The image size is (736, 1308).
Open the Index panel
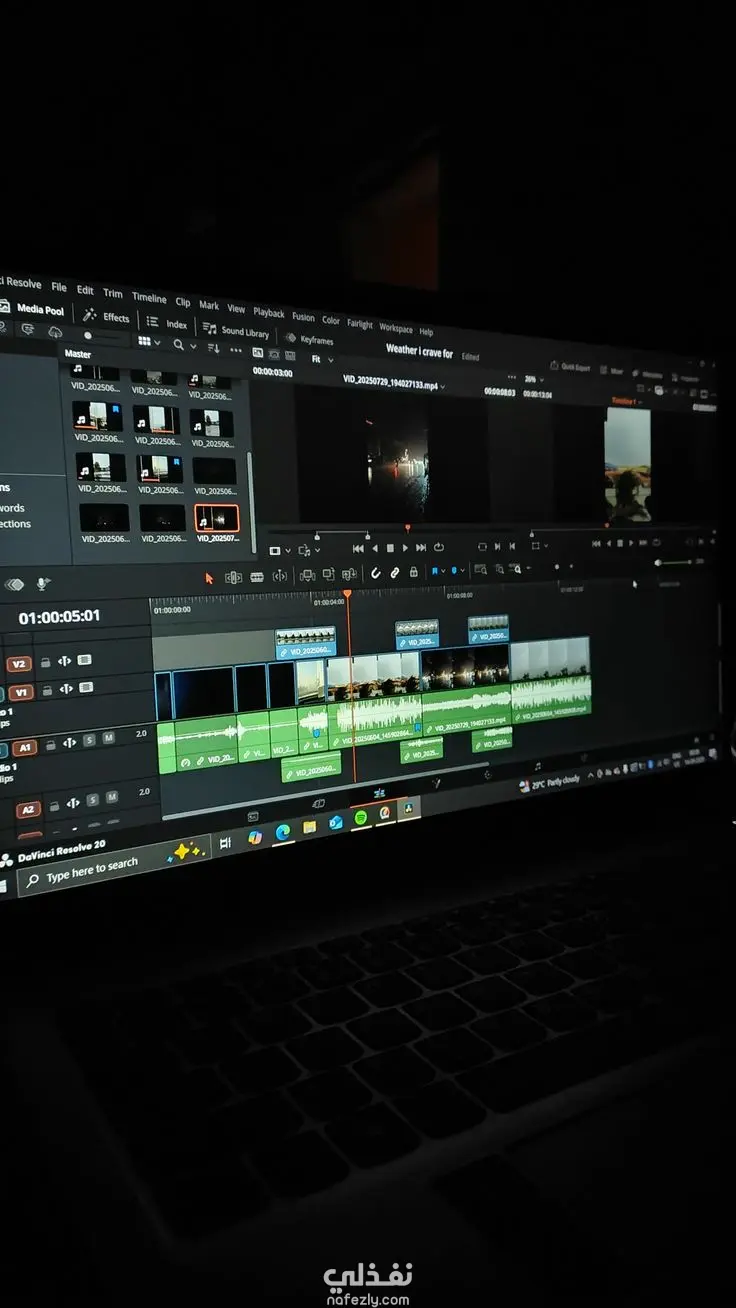click(x=168, y=323)
